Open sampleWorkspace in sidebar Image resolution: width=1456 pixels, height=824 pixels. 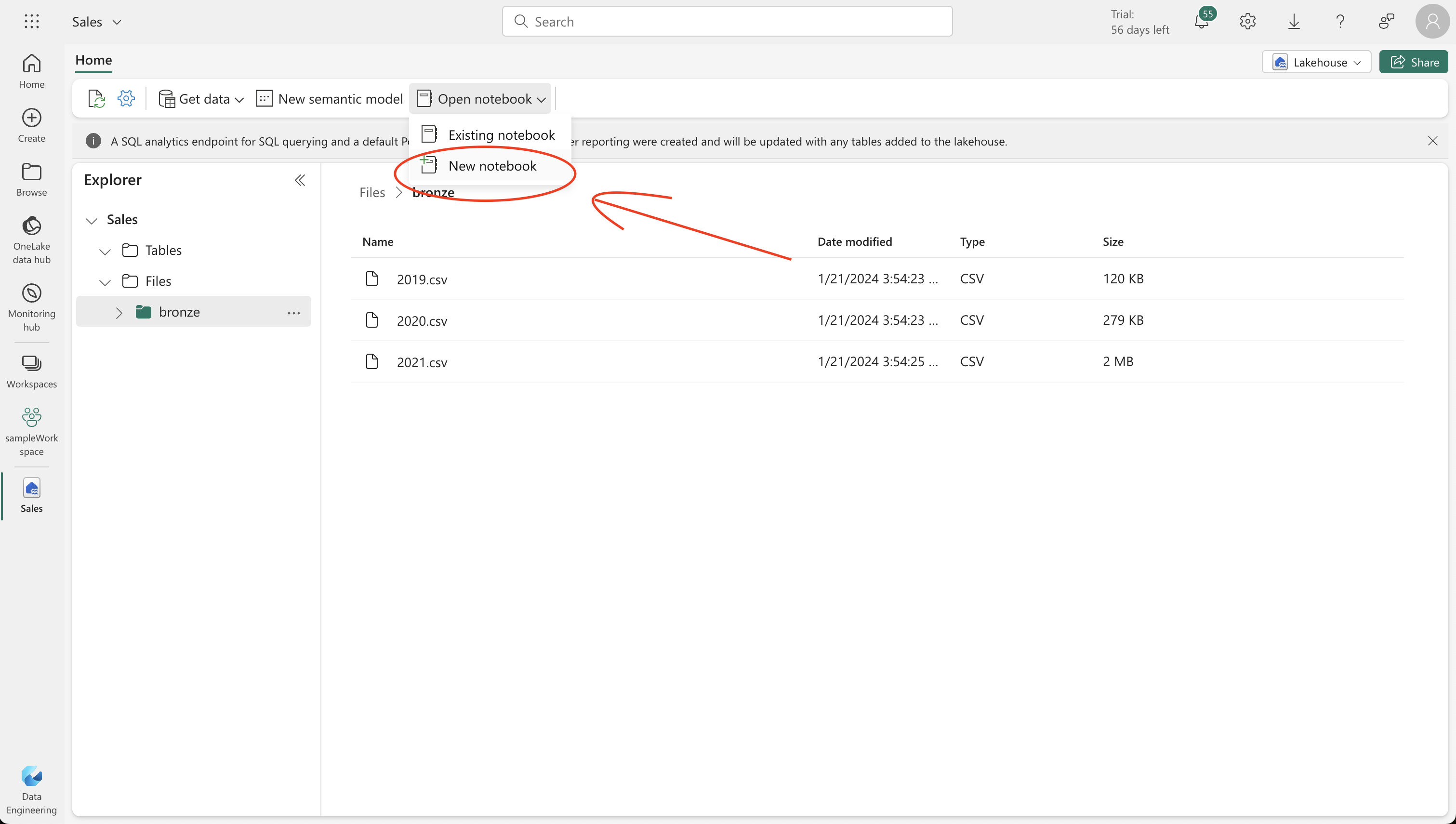coord(32,432)
